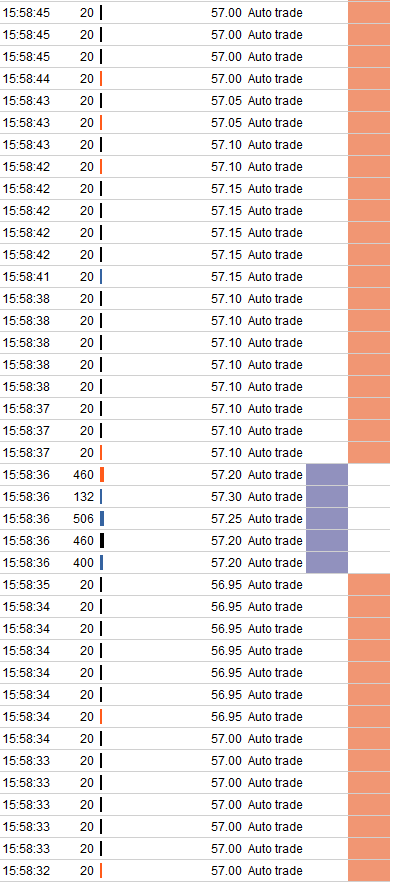Click the orange bar in the 15:58:32 row
Image resolution: width=395 pixels, height=882 pixels.
click(101, 871)
